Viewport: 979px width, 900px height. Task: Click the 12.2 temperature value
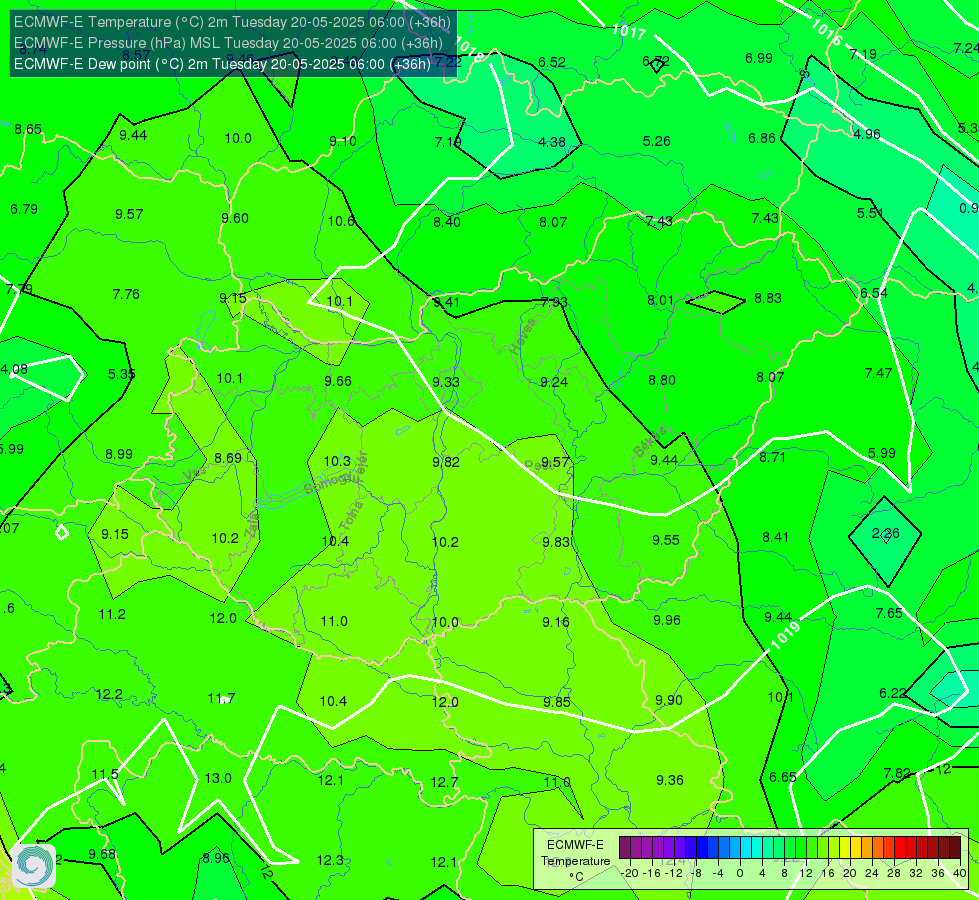pos(109,695)
